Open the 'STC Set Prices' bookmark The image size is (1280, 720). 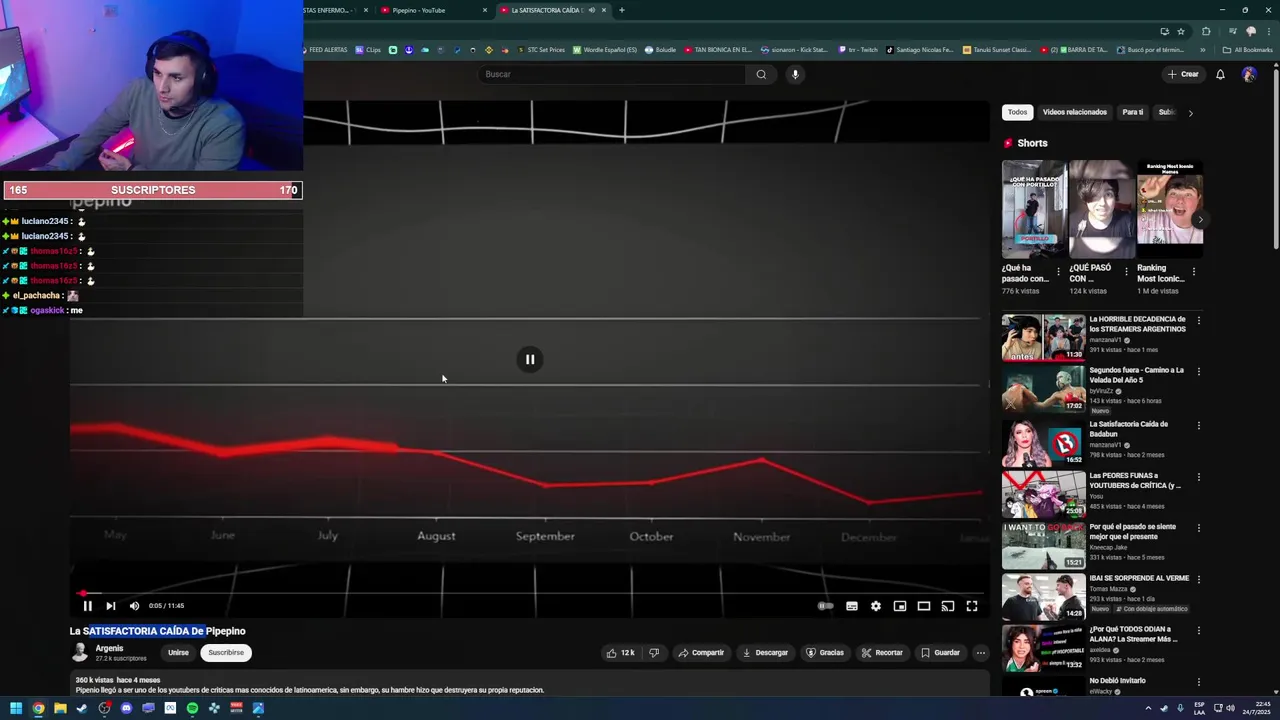click(541, 50)
